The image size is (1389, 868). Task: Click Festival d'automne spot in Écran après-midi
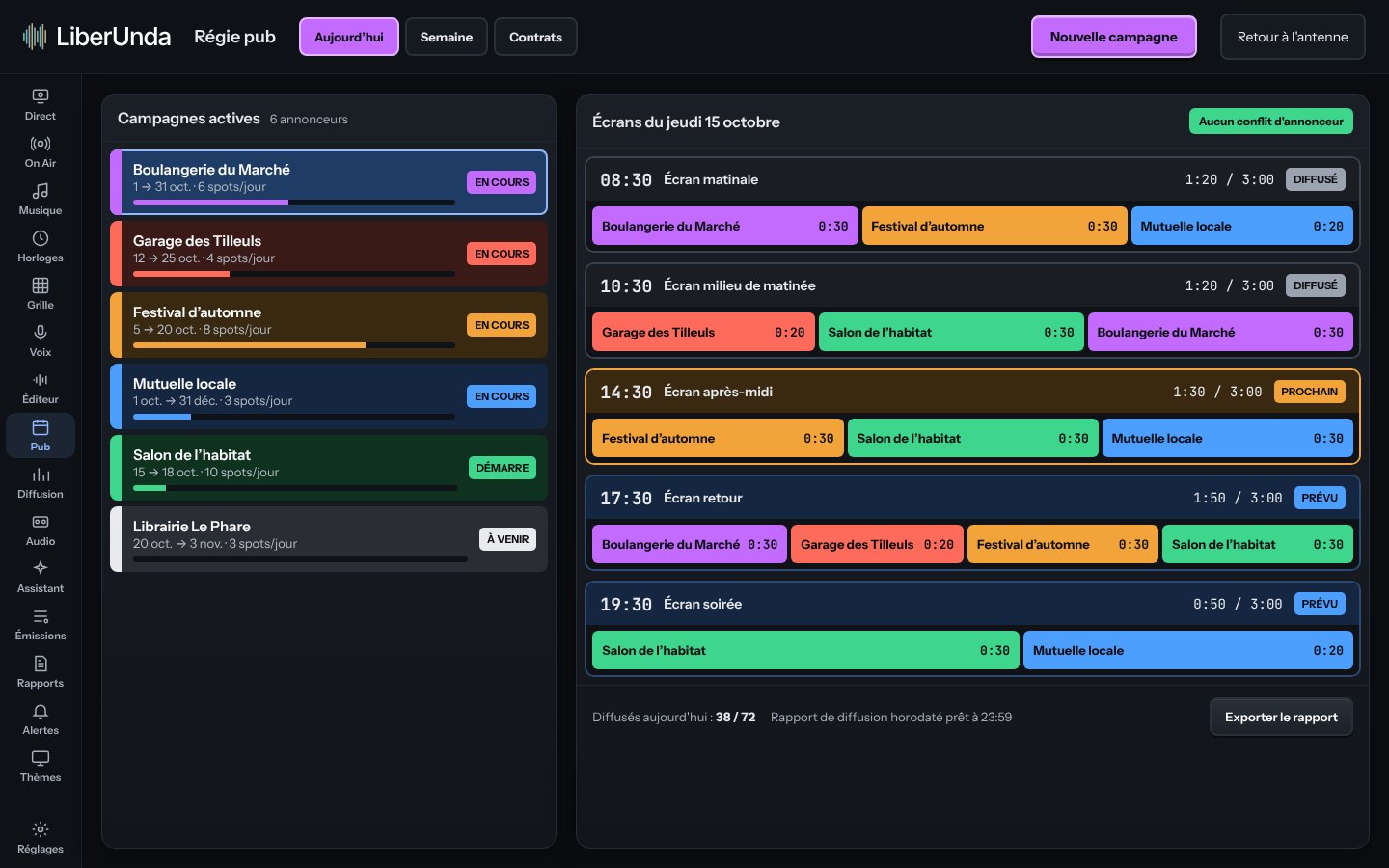click(718, 438)
